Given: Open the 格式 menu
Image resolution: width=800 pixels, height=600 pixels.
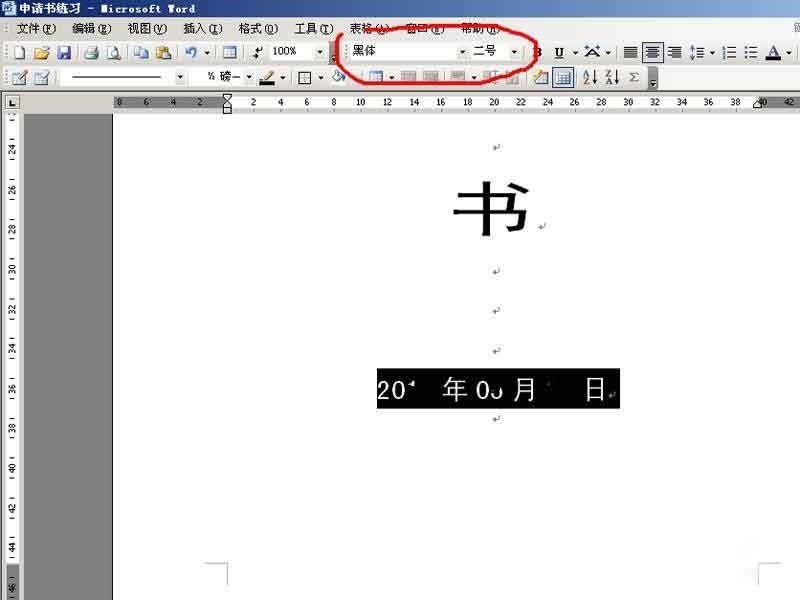Looking at the screenshot, I should 255,28.
